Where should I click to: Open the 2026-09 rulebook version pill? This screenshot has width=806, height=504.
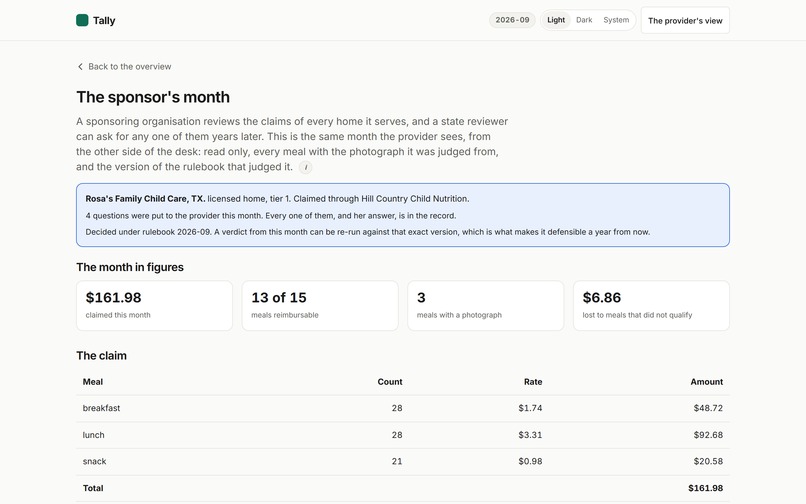(x=512, y=20)
